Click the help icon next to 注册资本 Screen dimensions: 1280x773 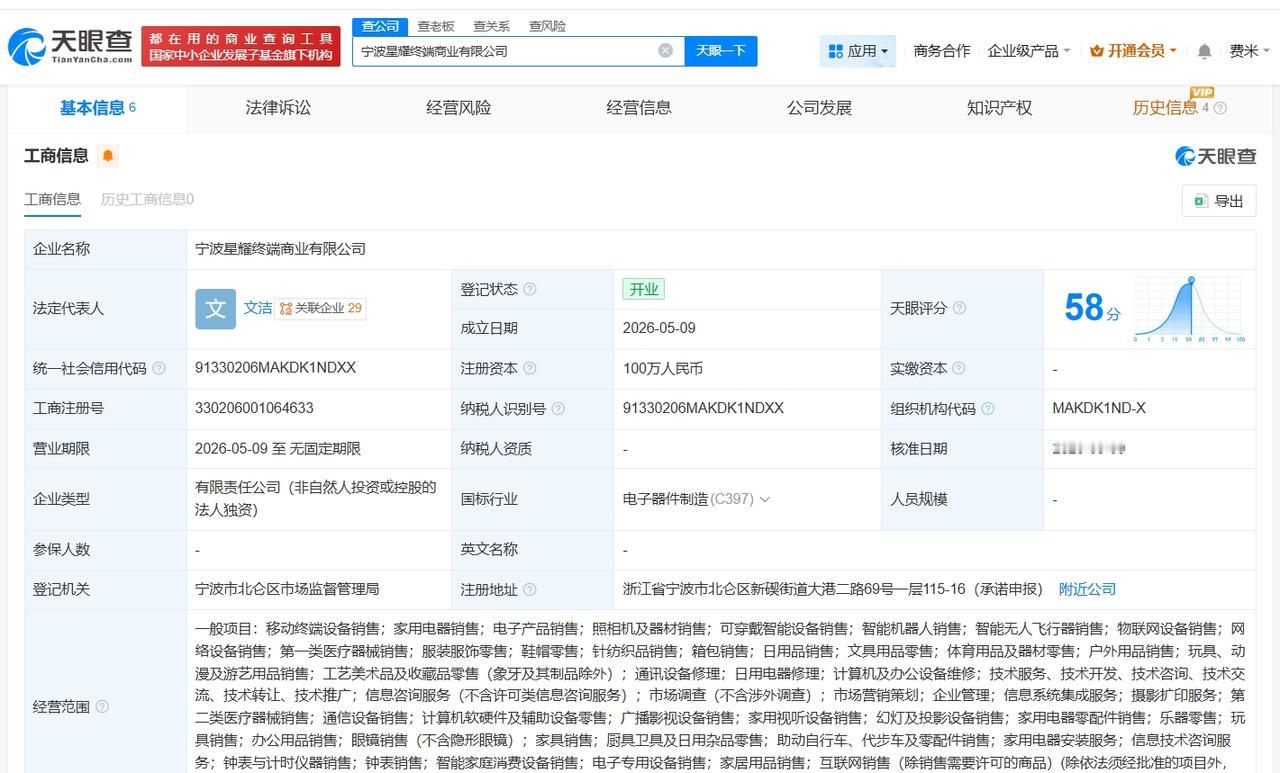[x=530, y=368]
